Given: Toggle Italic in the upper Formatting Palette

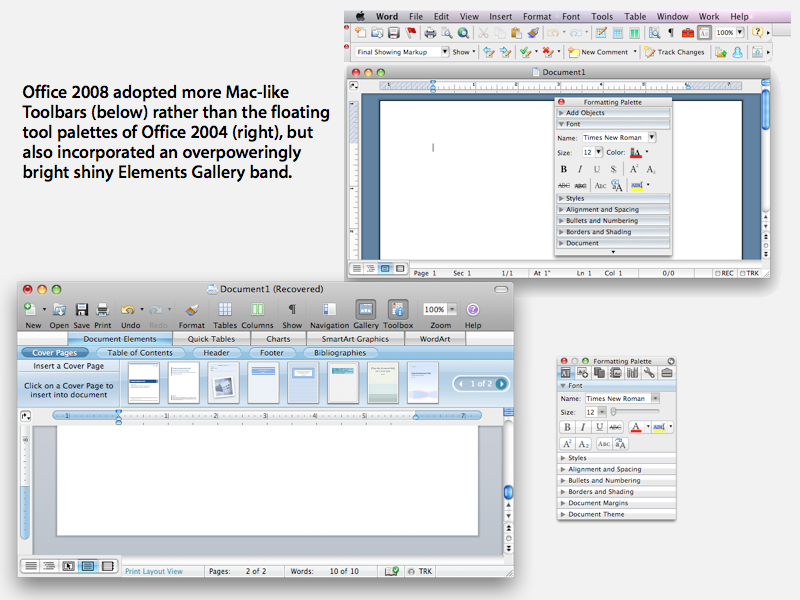Looking at the screenshot, I should click(x=580, y=169).
